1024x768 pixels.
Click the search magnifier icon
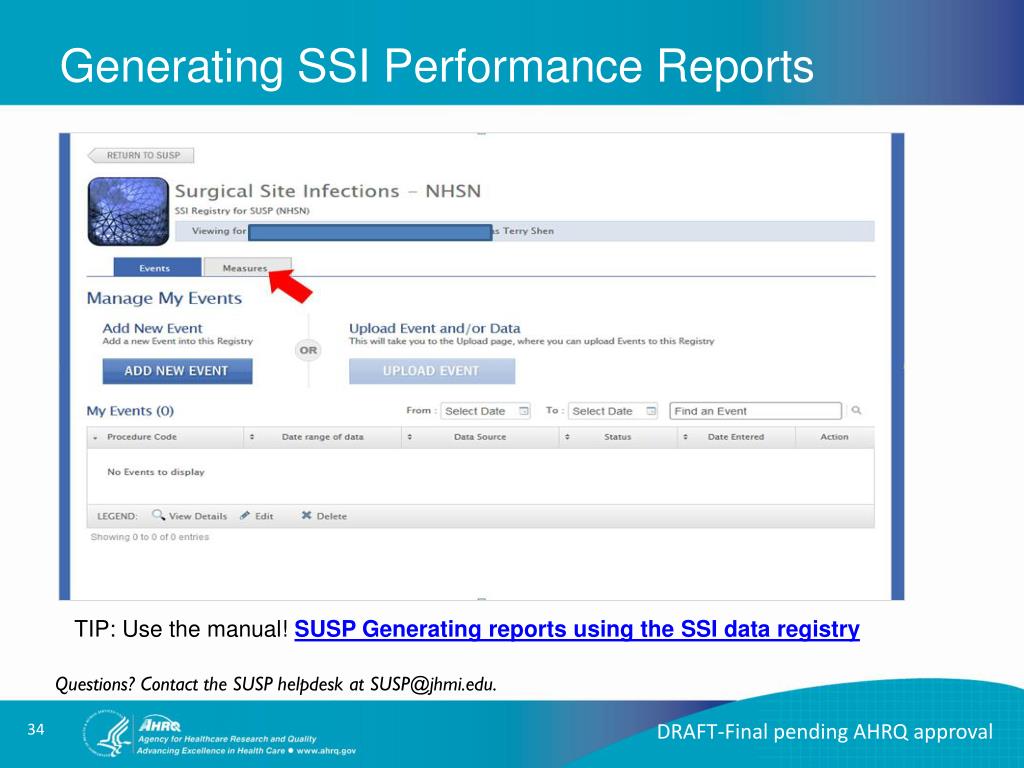pos(856,410)
